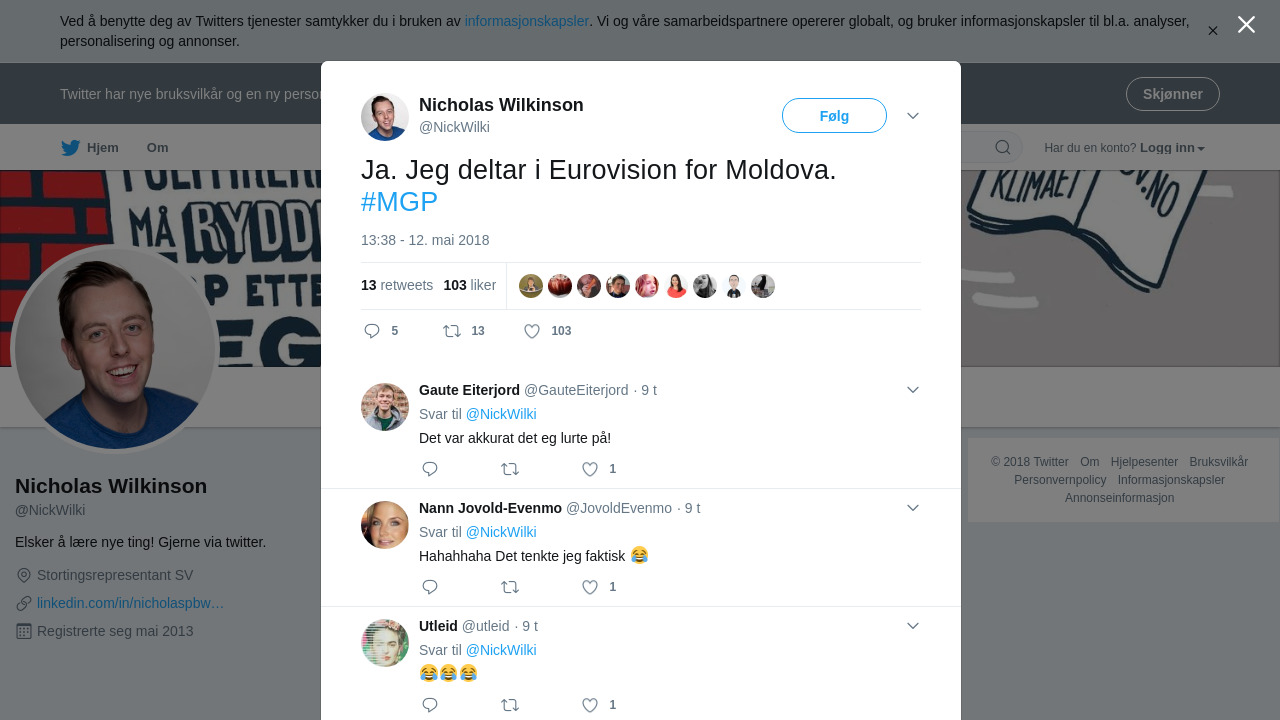Open the Om menu item
This screenshot has width=1280, height=720.
(x=158, y=148)
